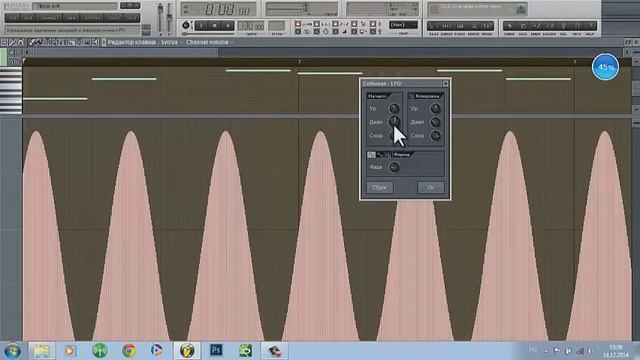Toggle the 3.2.1 countdown before recording

(x=317, y=24)
